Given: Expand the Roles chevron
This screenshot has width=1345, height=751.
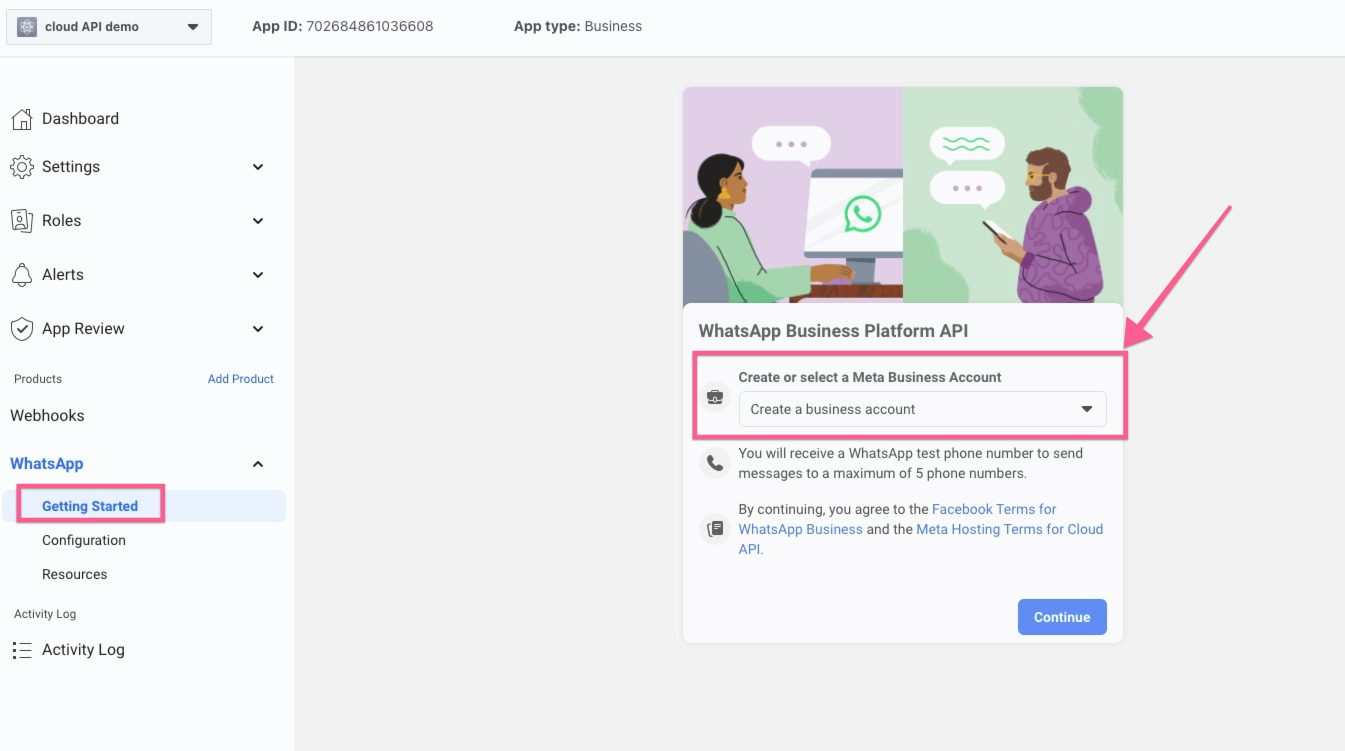Looking at the screenshot, I should click(258, 221).
